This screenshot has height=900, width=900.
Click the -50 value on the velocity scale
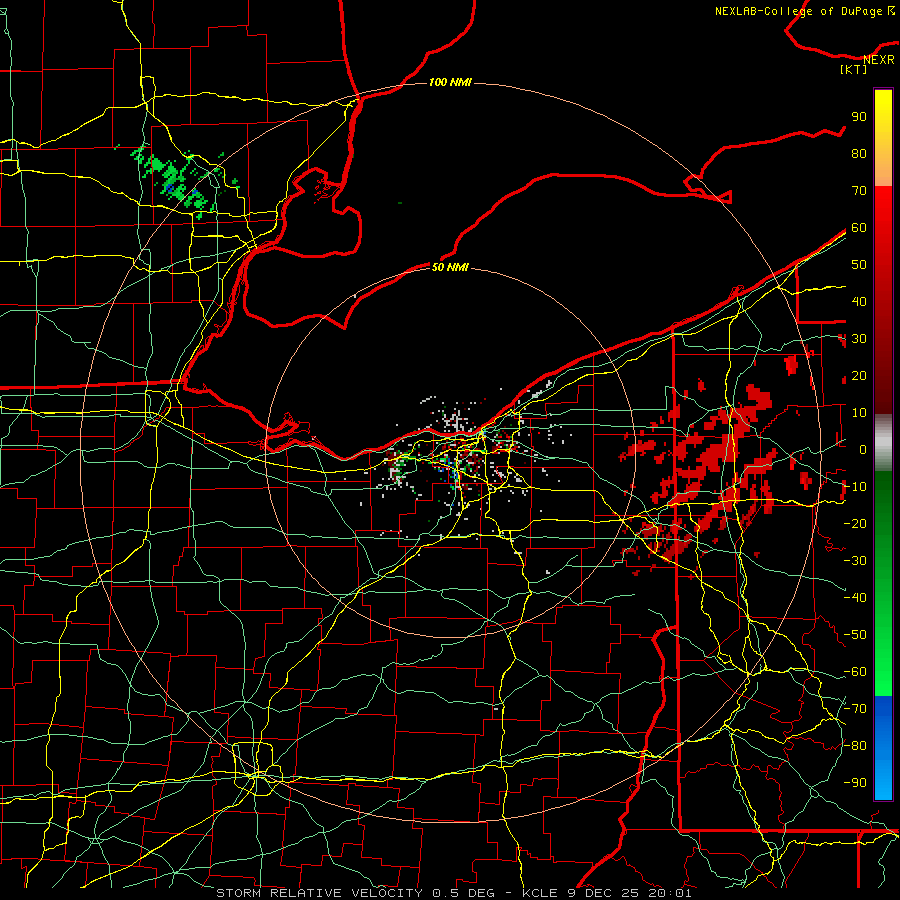[x=855, y=635]
